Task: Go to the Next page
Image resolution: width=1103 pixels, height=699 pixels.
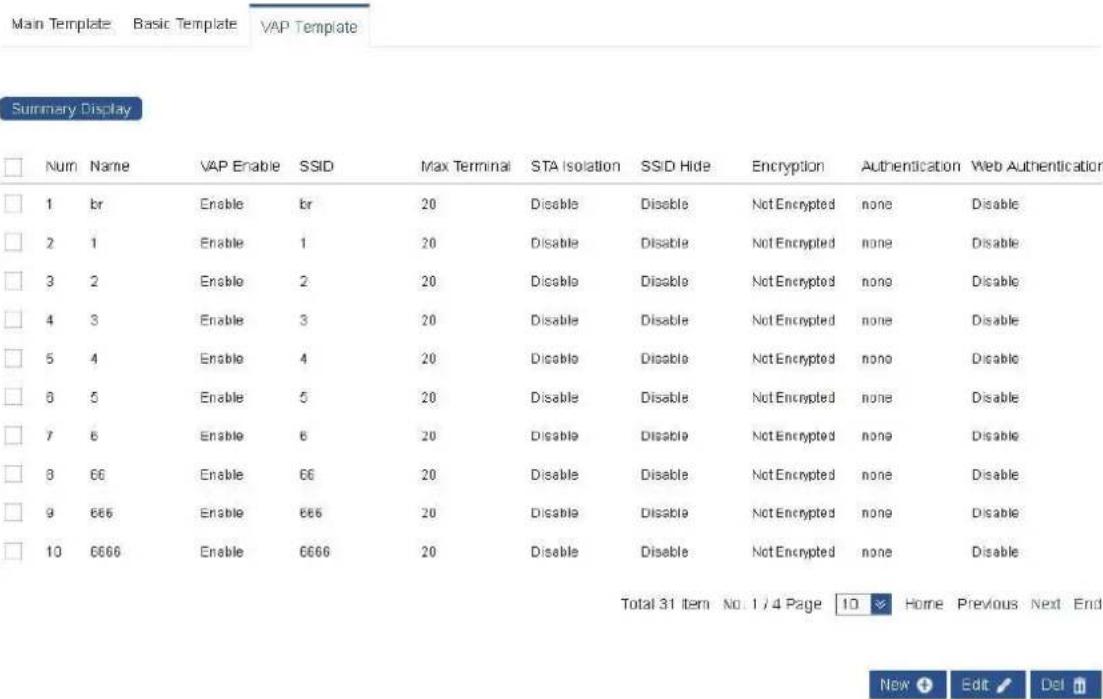Action: point(1045,604)
